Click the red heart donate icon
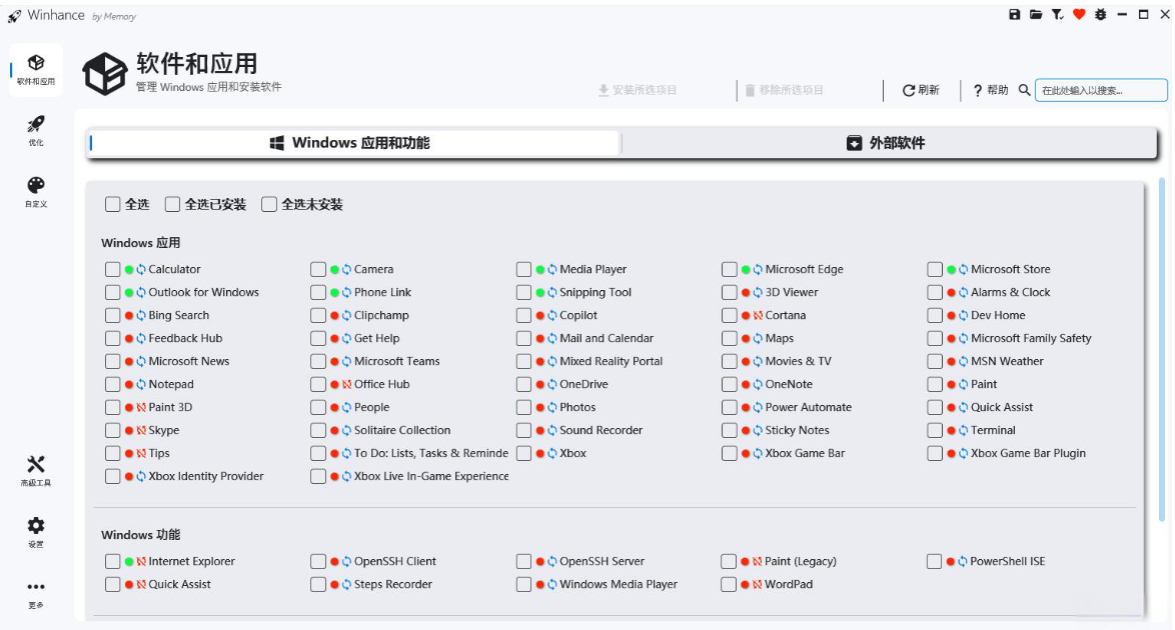The height and width of the screenshot is (630, 1175). click(x=1079, y=15)
